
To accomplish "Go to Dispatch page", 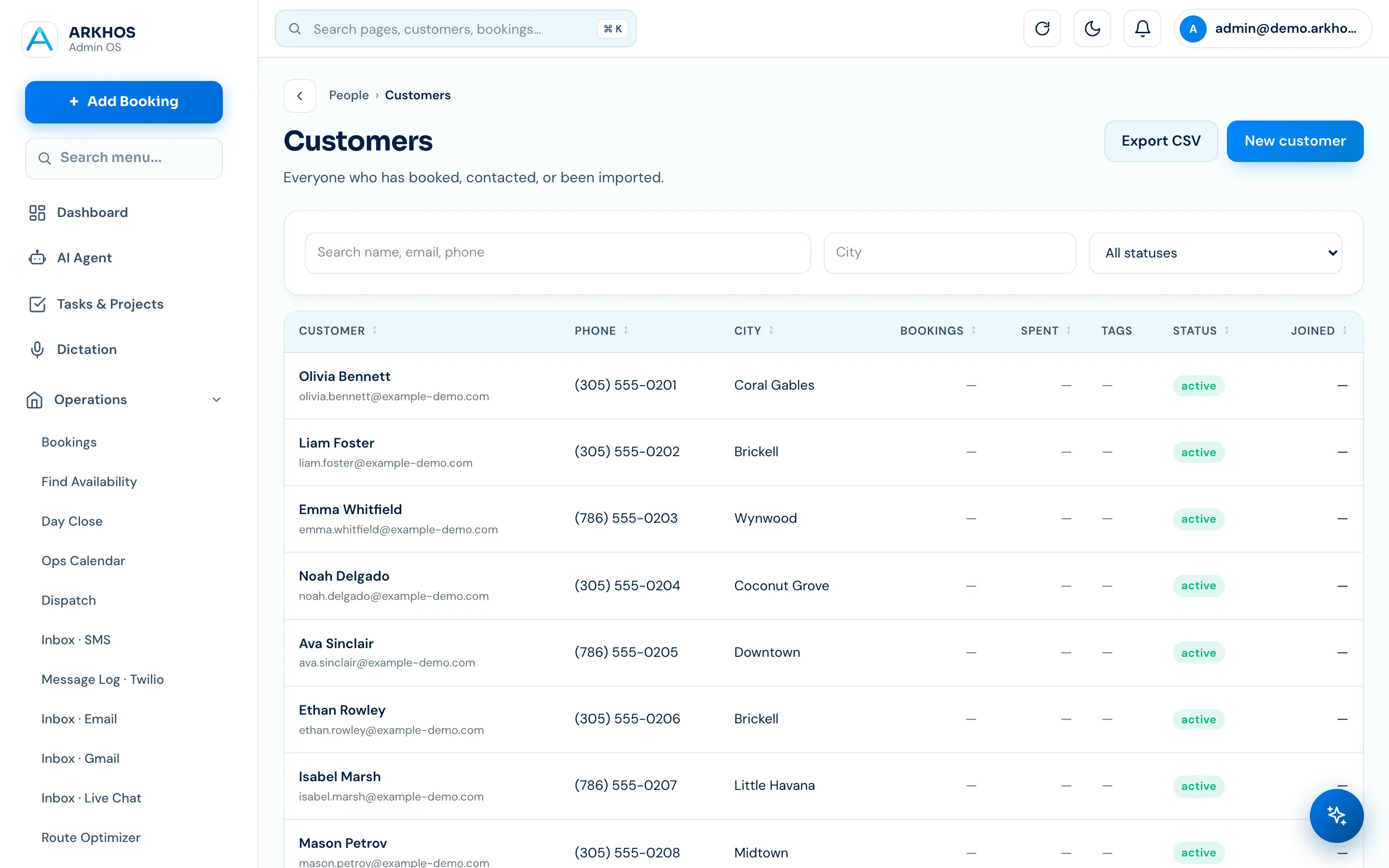I will [x=68, y=600].
